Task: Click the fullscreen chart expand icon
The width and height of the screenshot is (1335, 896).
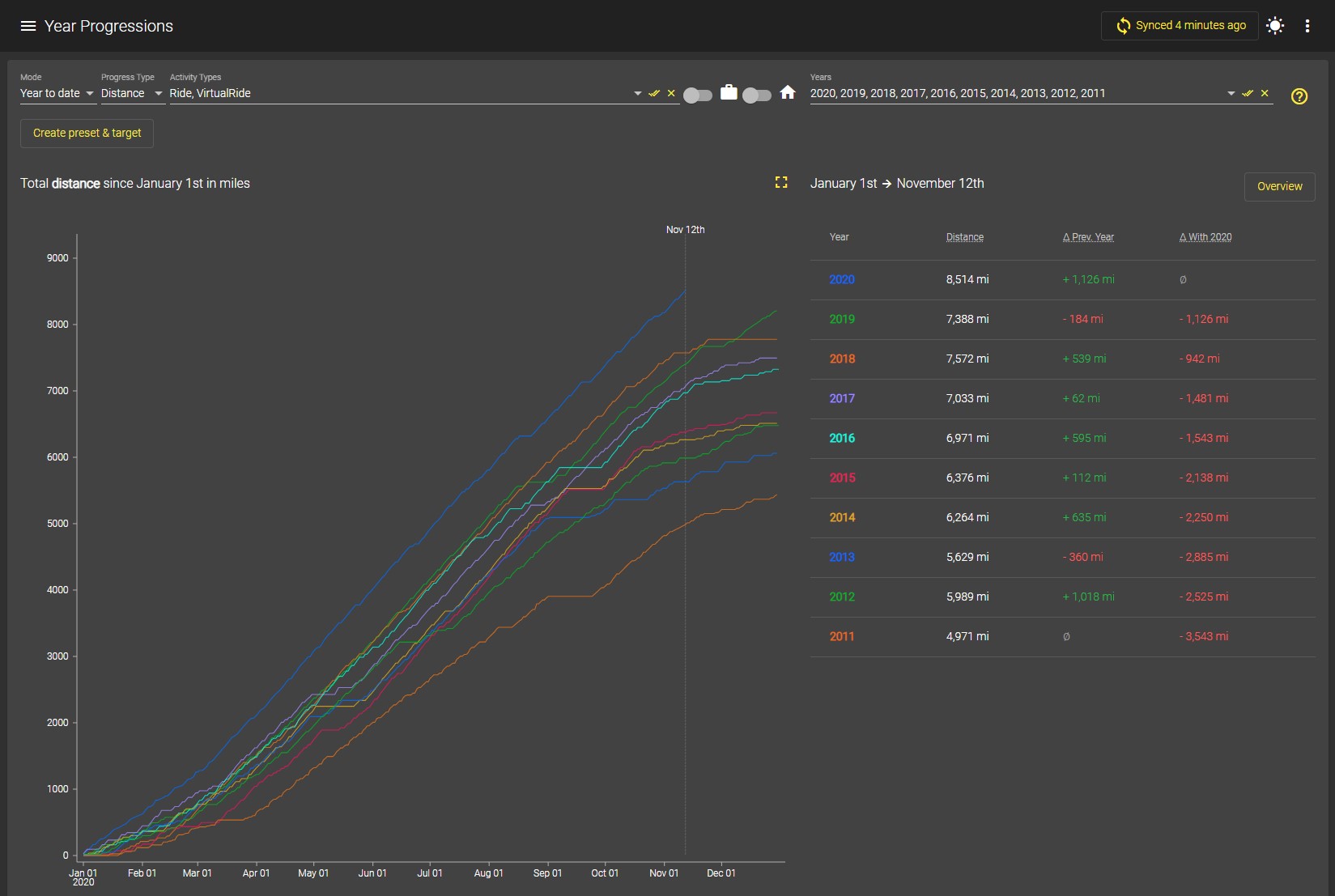Action: pos(781,183)
